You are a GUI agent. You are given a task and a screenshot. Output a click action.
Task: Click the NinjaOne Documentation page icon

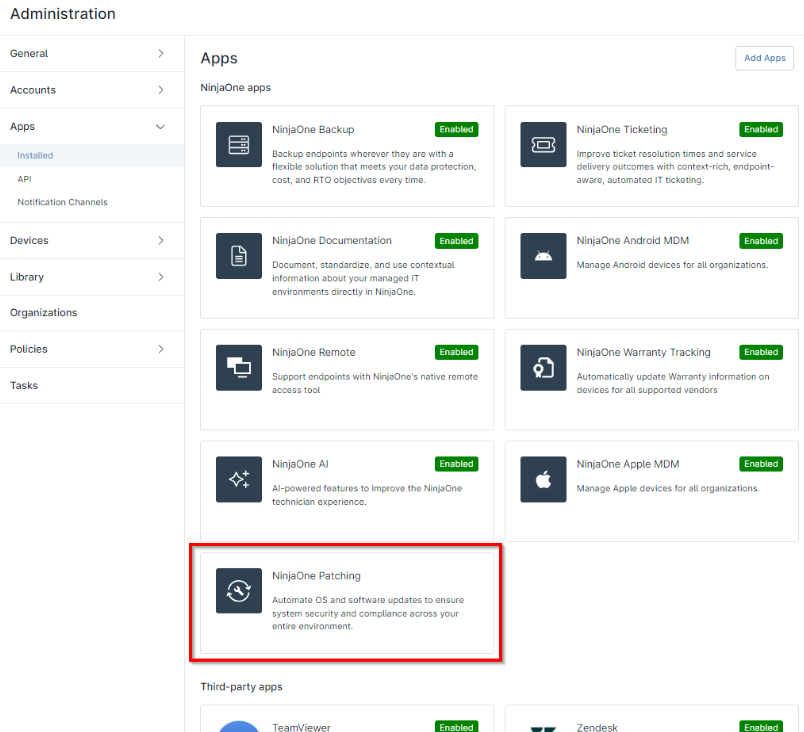click(239, 256)
